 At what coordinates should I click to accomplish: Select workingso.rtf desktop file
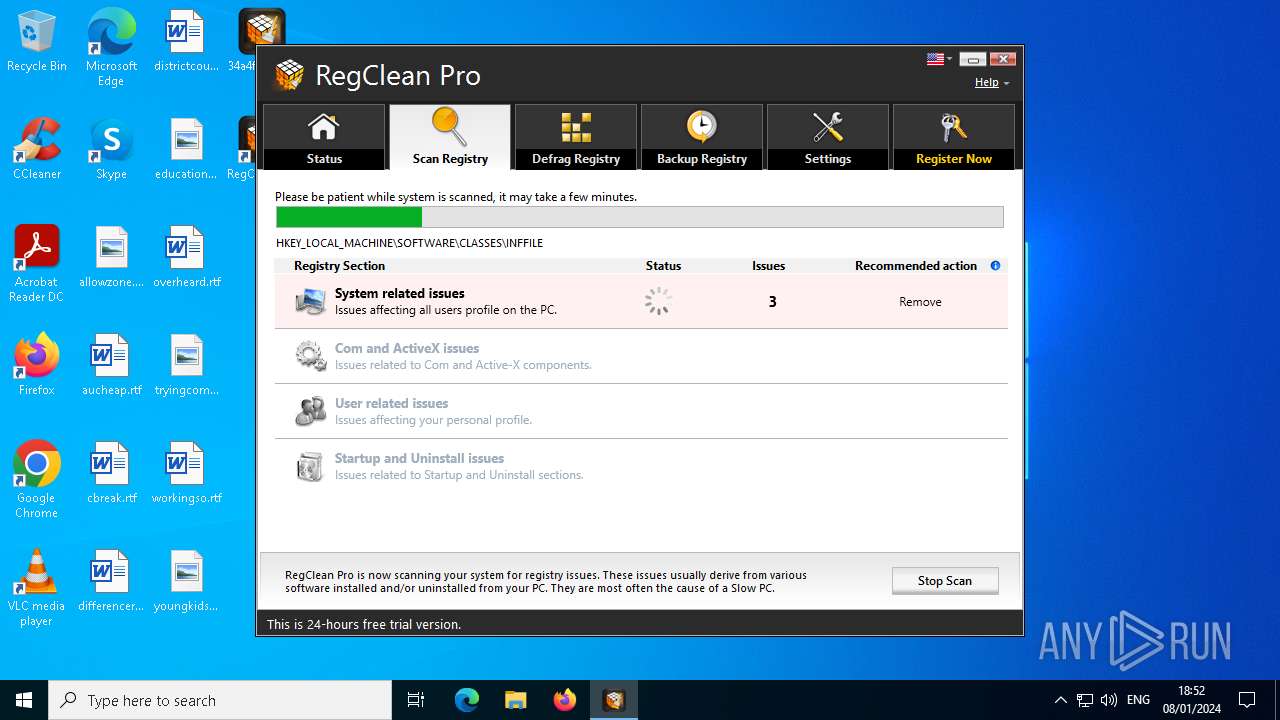pos(186,474)
